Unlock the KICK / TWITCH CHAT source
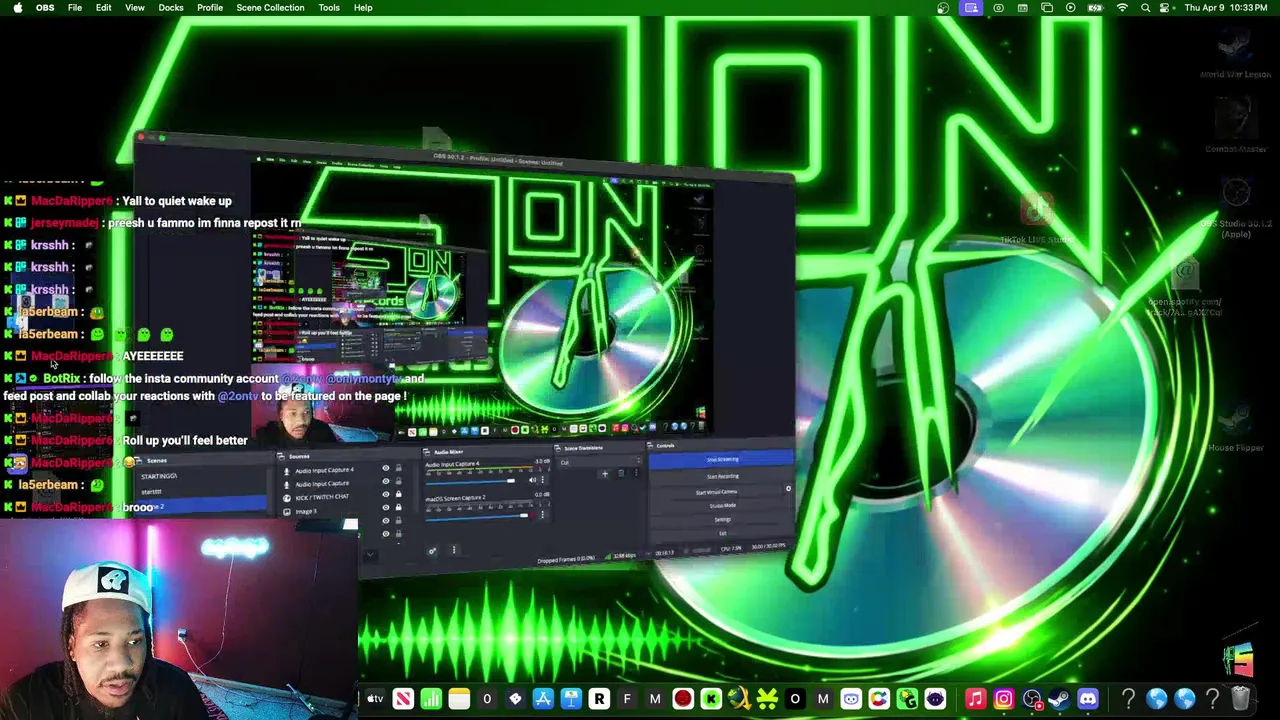Image resolution: width=1280 pixels, height=720 pixels. (398, 494)
